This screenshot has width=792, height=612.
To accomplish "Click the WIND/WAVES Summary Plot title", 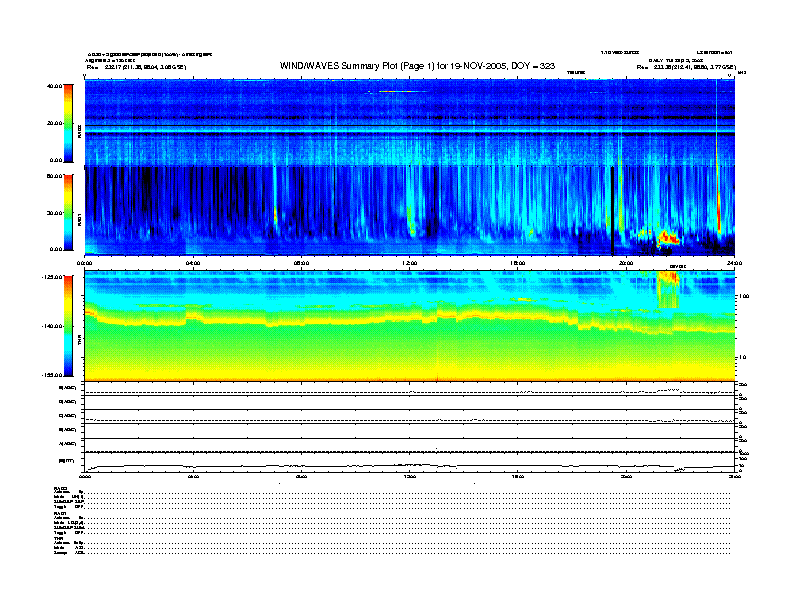I will [x=417, y=66].
